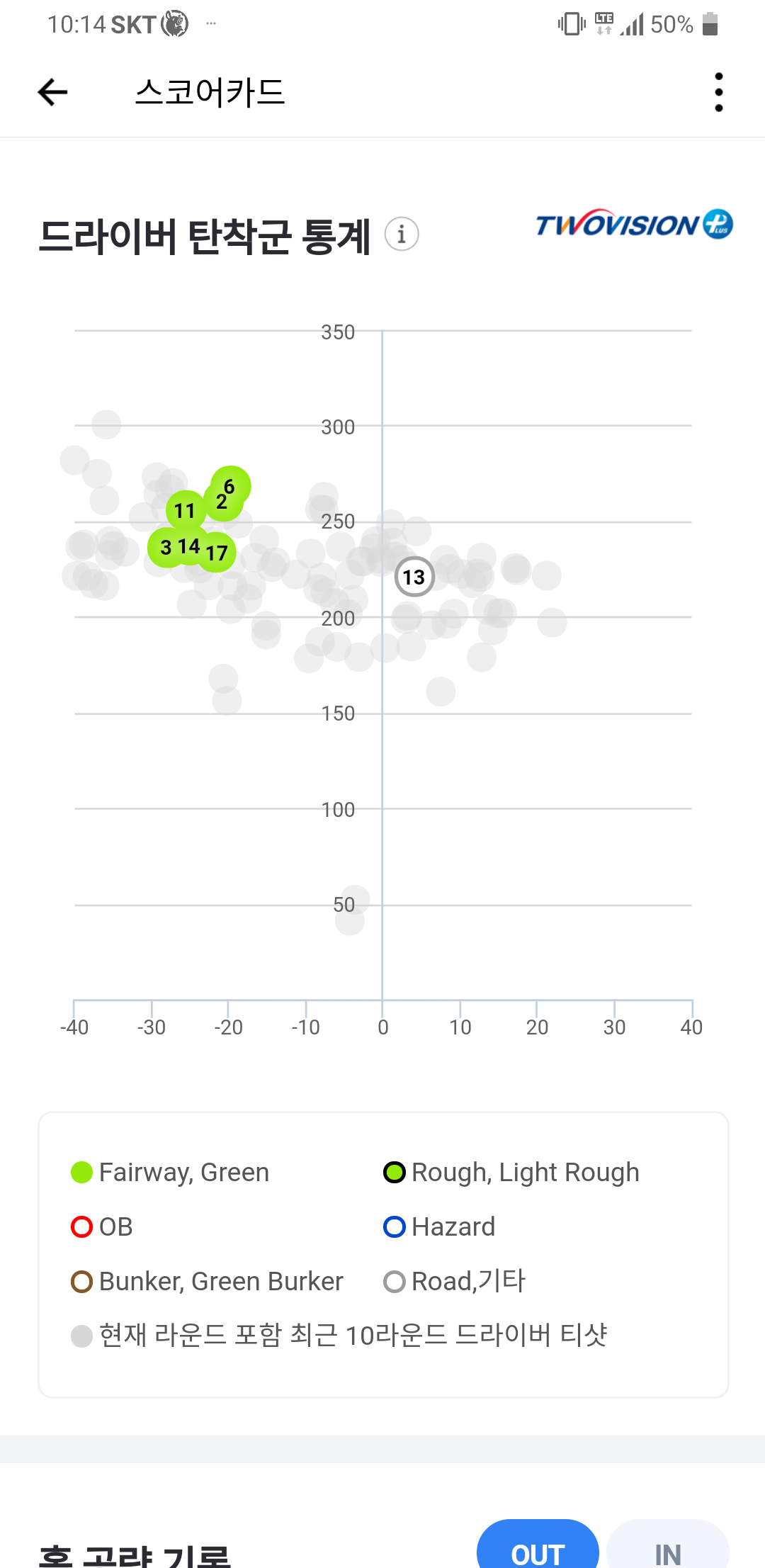Tap the TWOVISION Plus logo
This screenshot has height=1568, width=765.
point(634,225)
